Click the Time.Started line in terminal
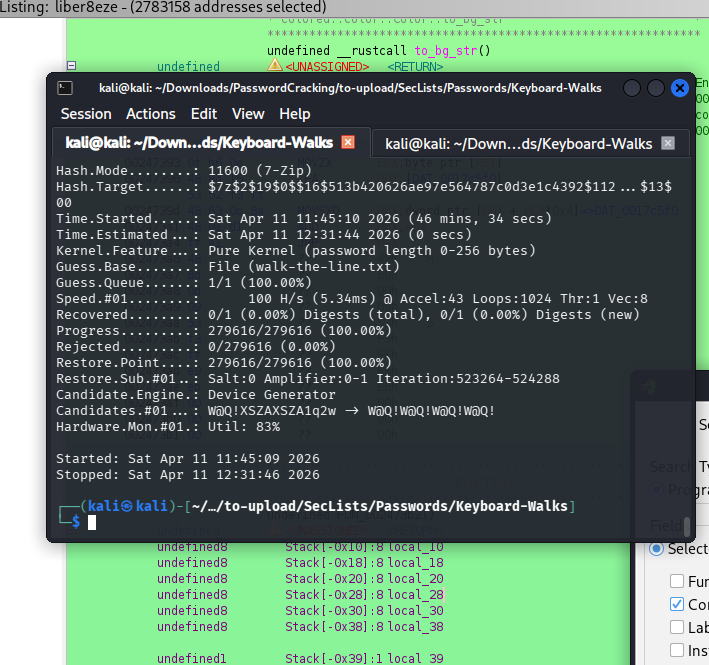 coord(304,219)
